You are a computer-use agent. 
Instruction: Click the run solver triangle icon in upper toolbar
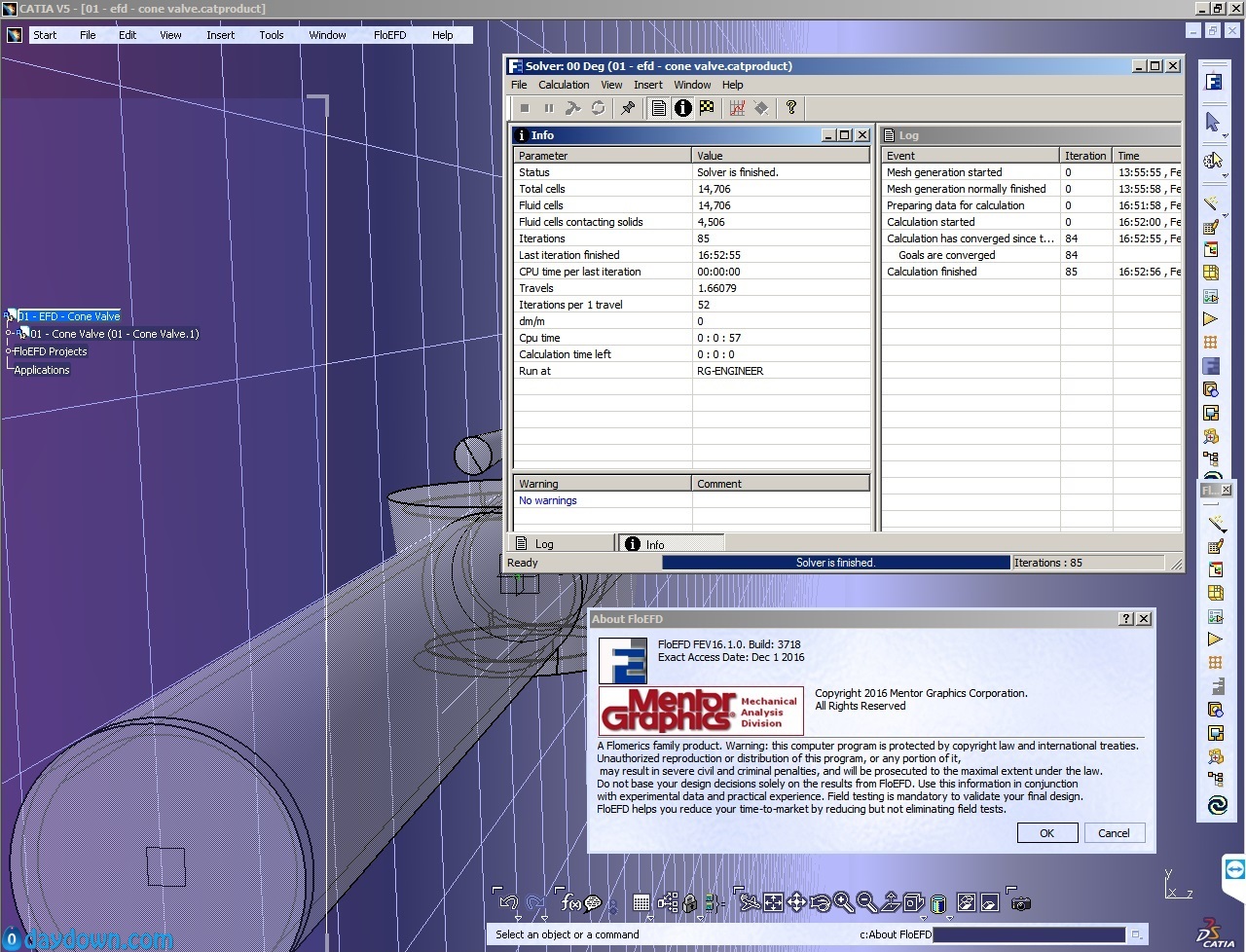click(1211, 319)
